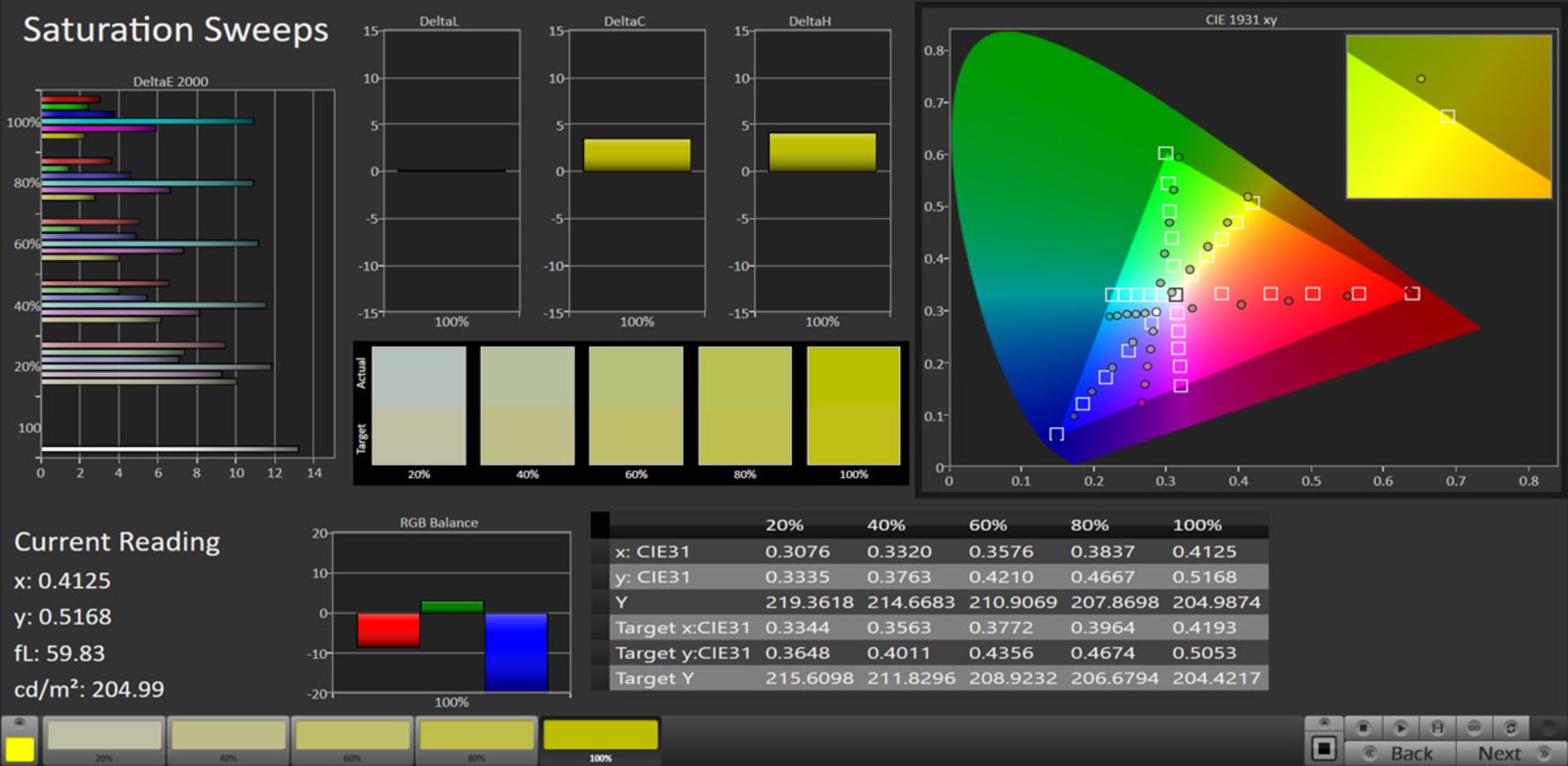Select the 60% saturation patch at bottom

pos(353,736)
